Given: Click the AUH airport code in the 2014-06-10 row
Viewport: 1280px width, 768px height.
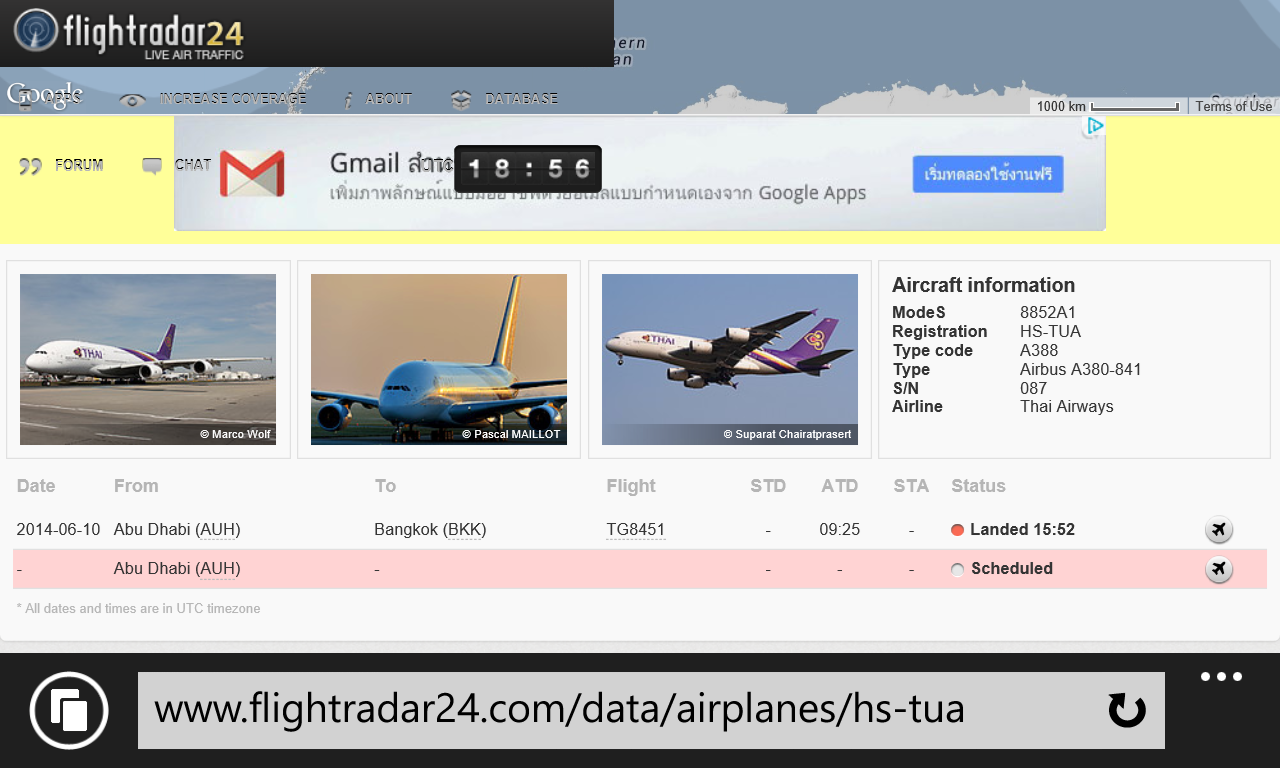Looking at the screenshot, I should click(x=218, y=530).
